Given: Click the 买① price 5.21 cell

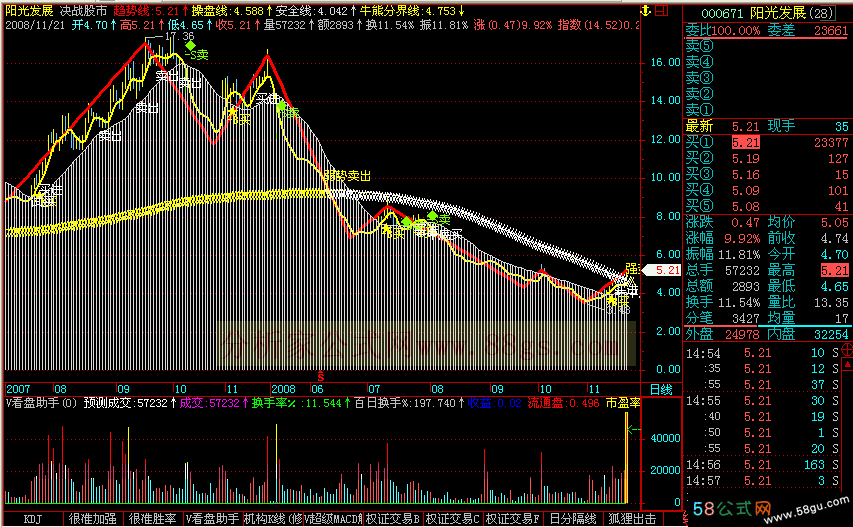Looking at the screenshot, I should point(745,142).
